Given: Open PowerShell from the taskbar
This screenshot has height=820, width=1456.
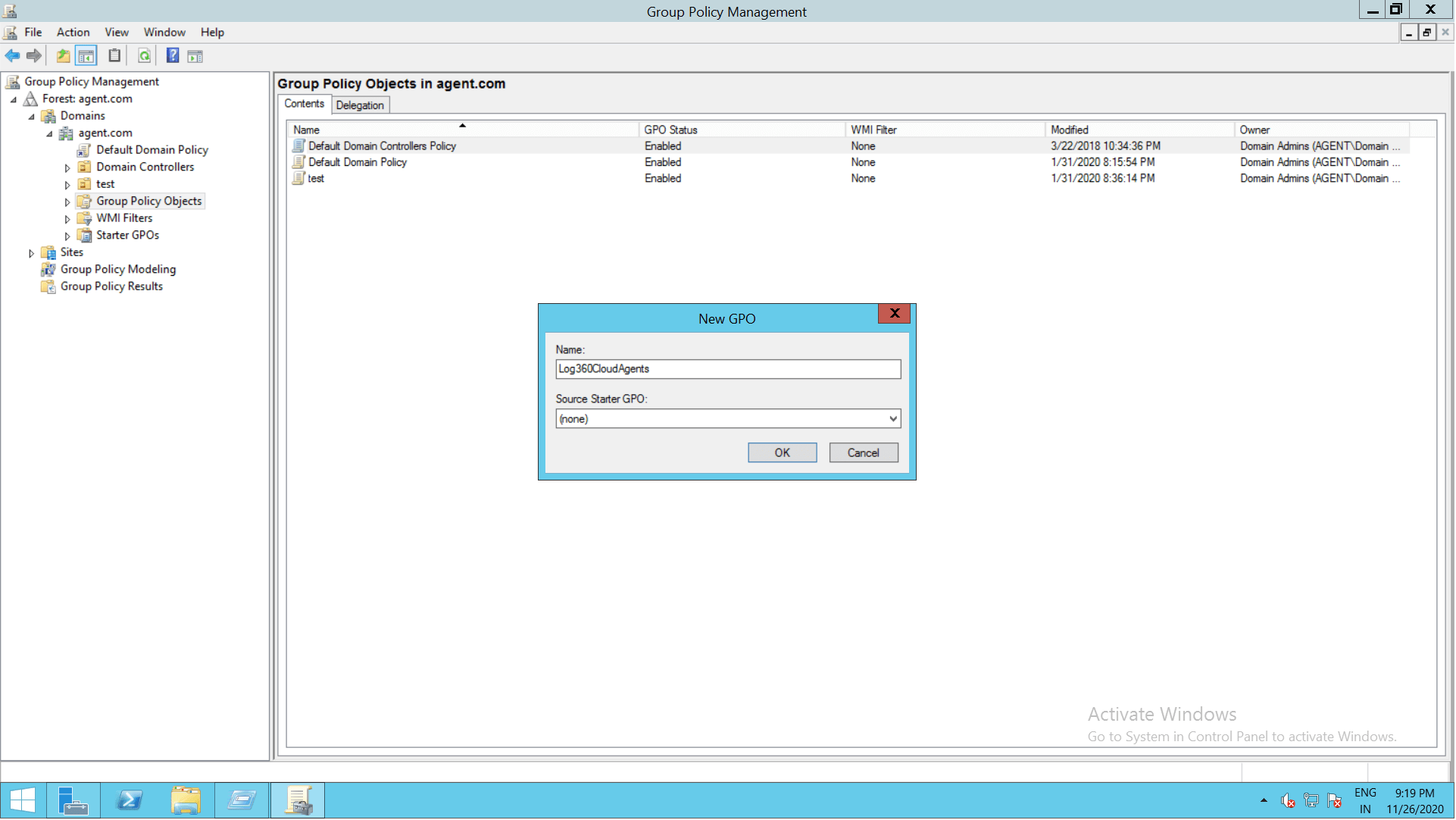Looking at the screenshot, I should (130, 801).
